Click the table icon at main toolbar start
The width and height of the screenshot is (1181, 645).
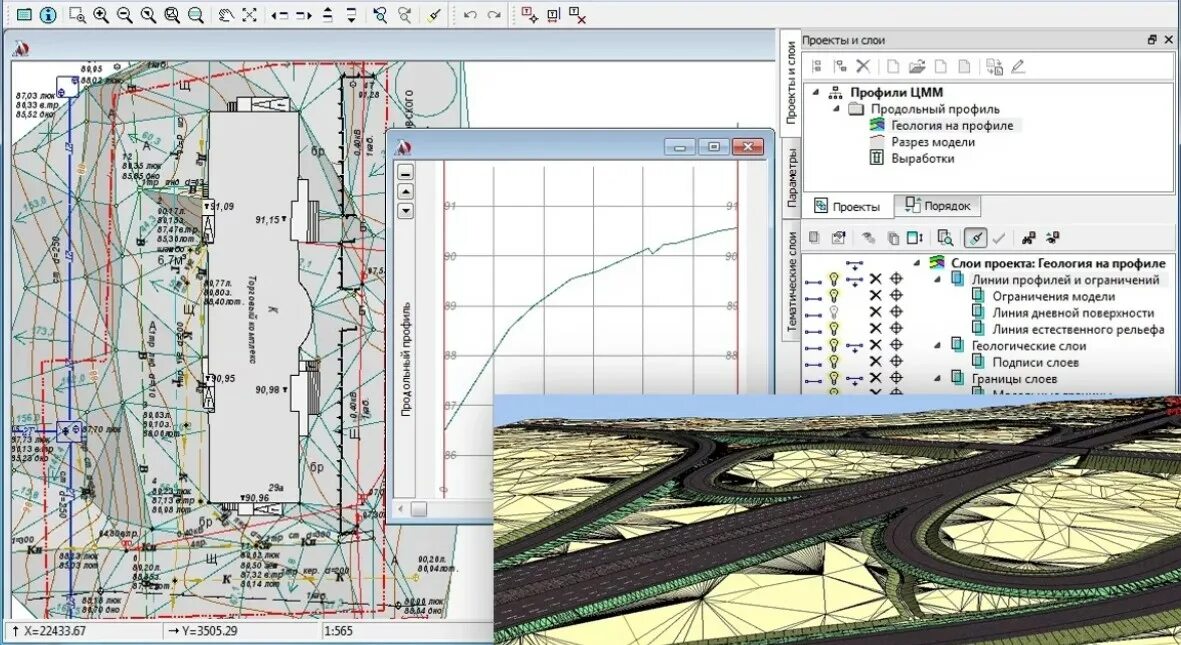[23, 14]
